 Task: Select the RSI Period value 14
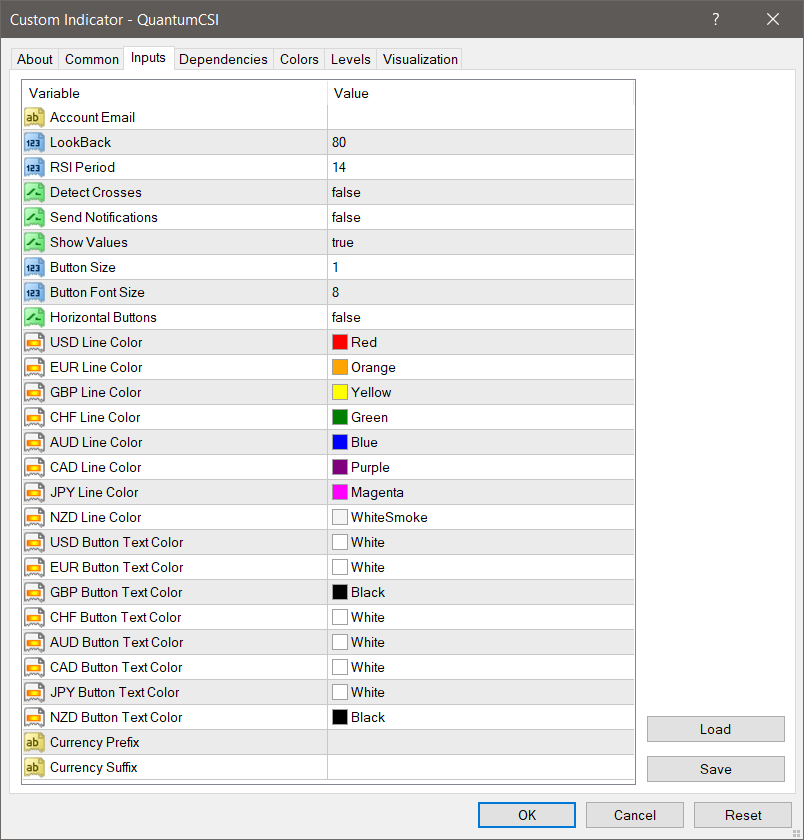click(340, 168)
